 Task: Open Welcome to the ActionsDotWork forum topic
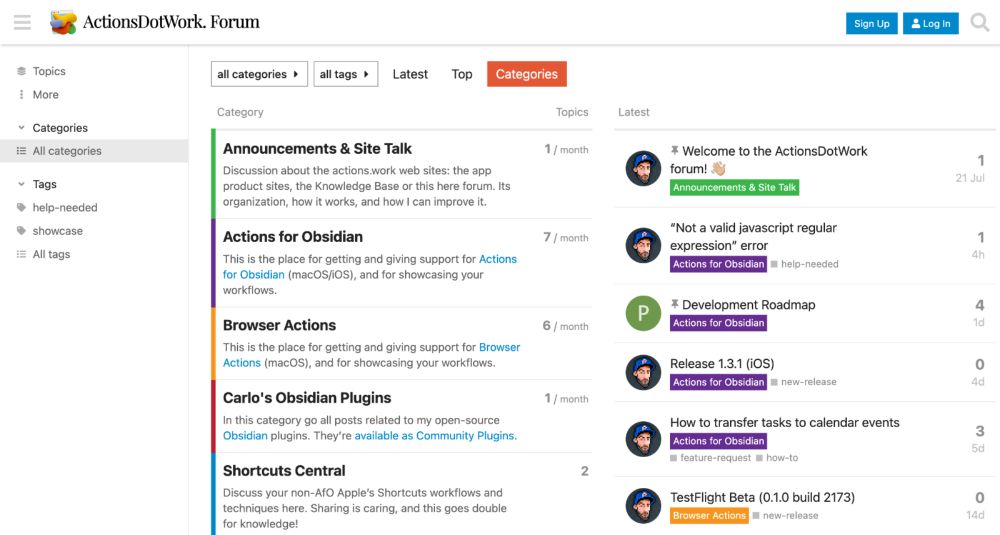click(768, 159)
